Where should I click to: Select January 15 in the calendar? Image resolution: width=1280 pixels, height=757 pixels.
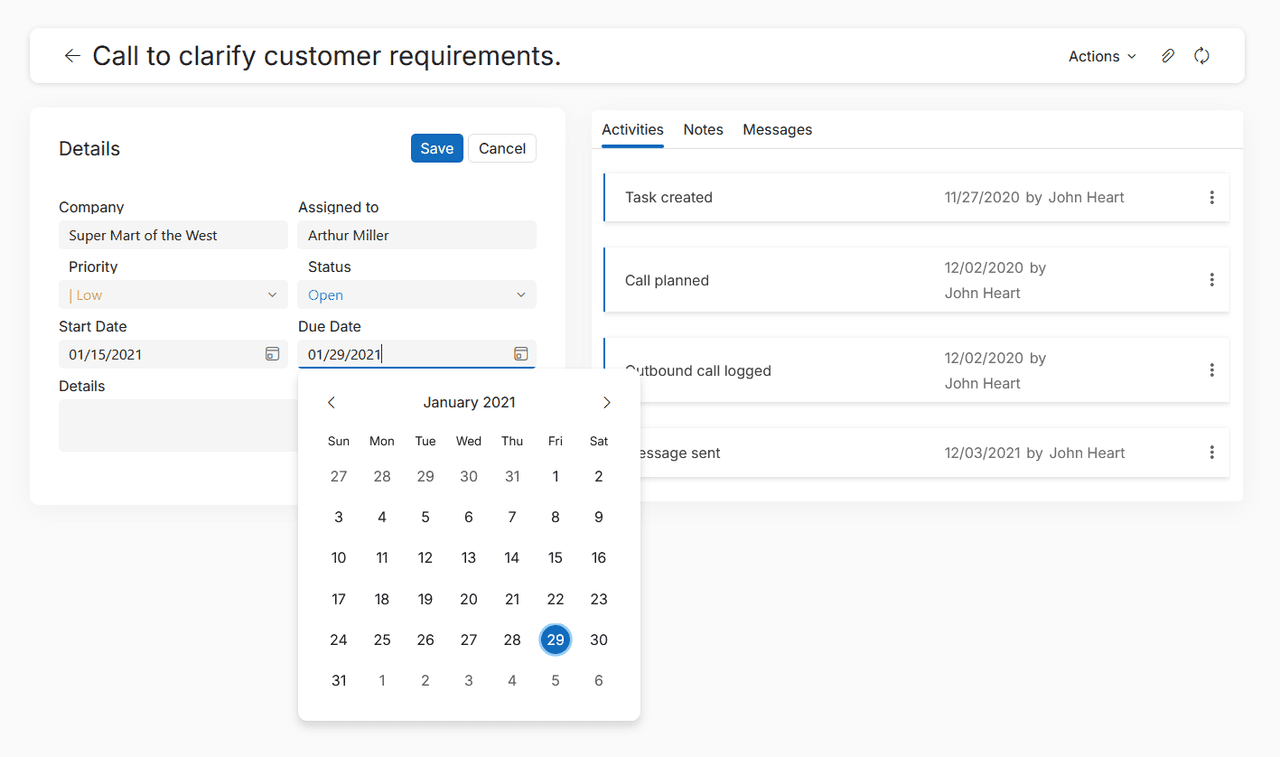click(x=555, y=558)
